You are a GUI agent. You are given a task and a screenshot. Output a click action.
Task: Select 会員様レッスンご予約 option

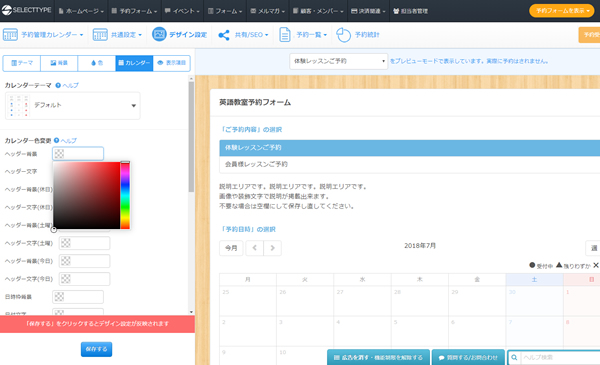point(409,164)
